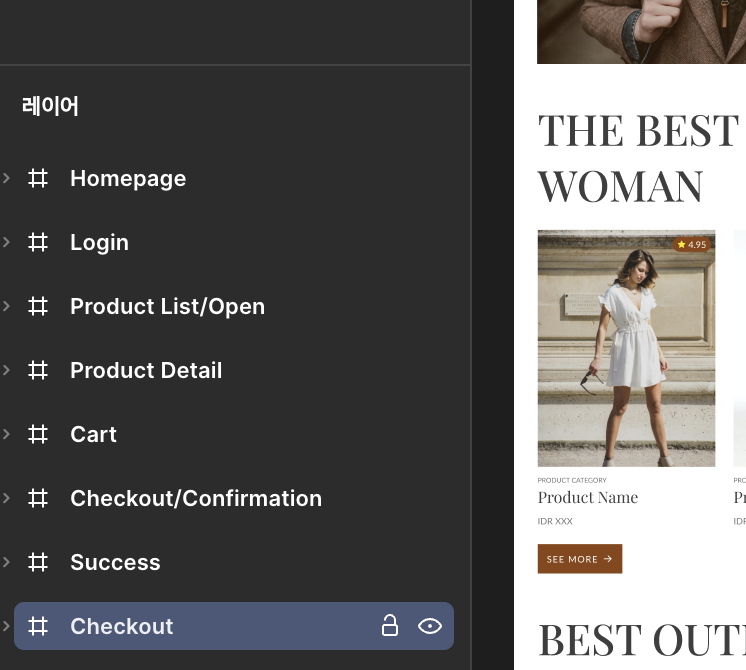The image size is (746, 670).
Task: Expand the Login layer
Action: (6, 242)
